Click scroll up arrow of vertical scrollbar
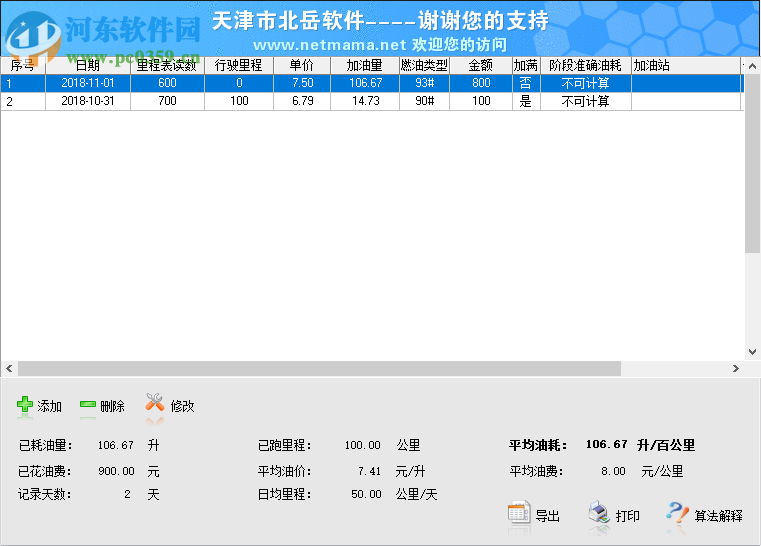 [752, 66]
